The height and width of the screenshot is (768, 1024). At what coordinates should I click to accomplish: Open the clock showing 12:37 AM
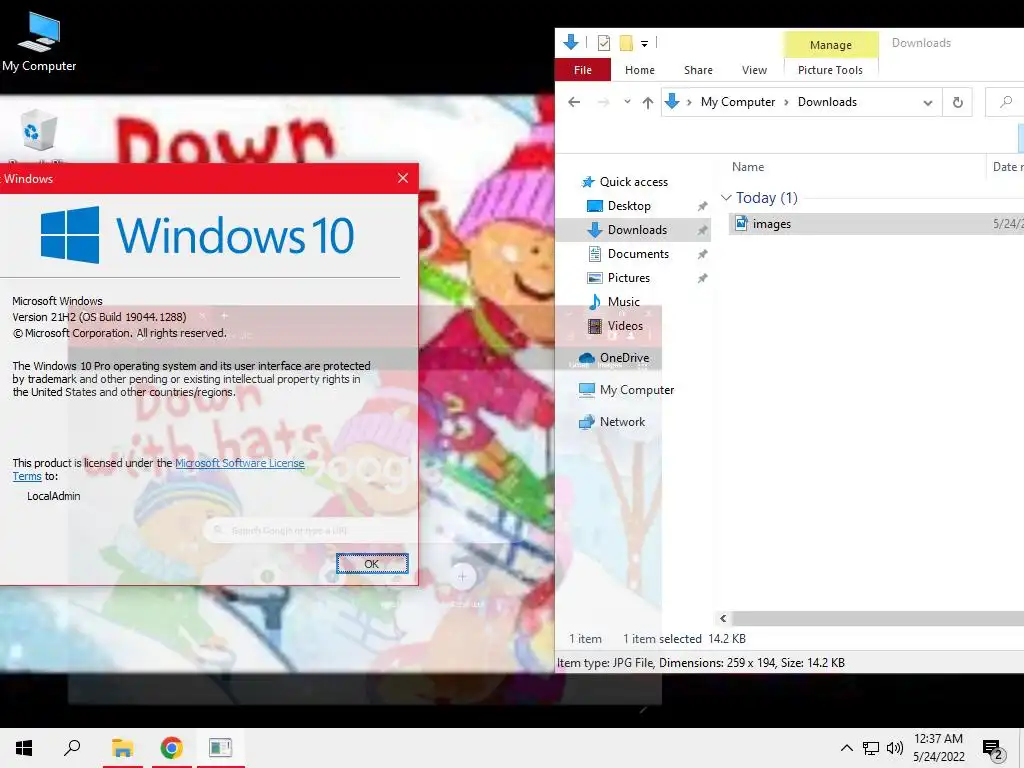938,748
